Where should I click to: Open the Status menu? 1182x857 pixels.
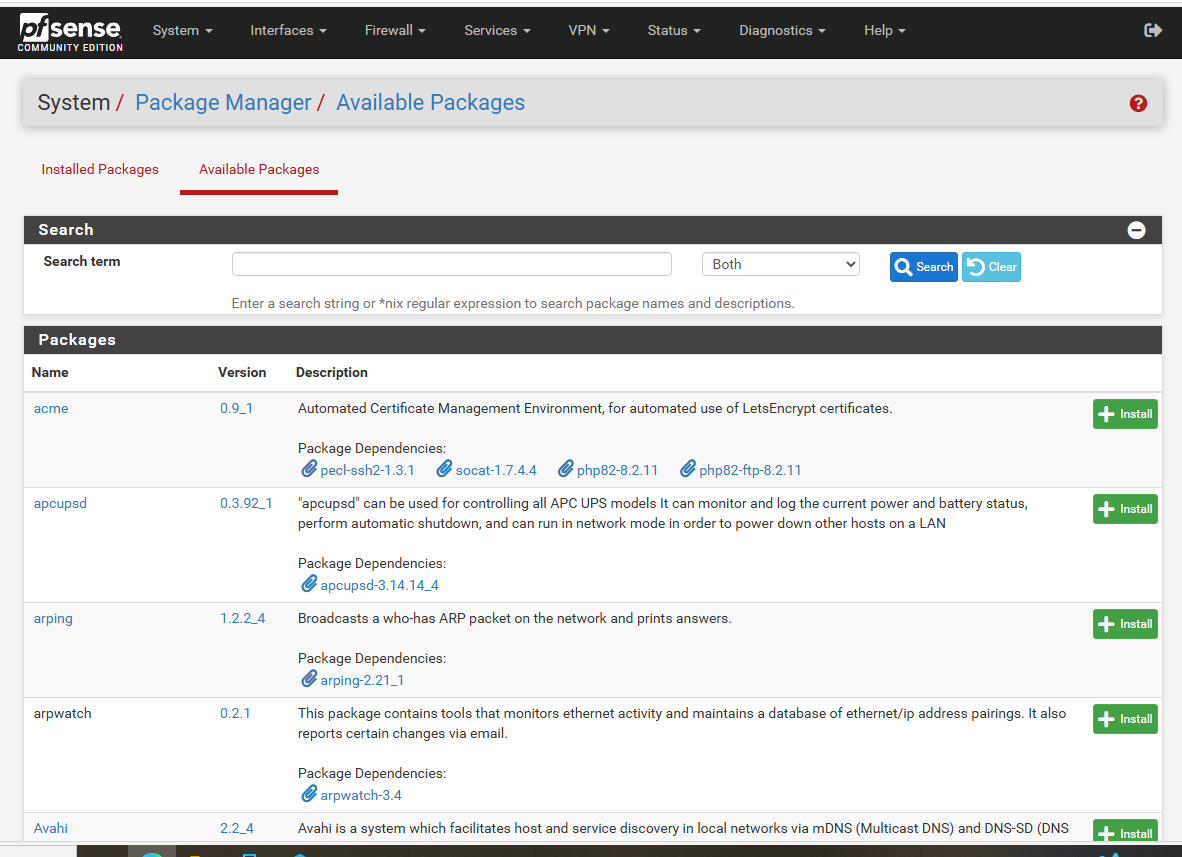[674, 30]
